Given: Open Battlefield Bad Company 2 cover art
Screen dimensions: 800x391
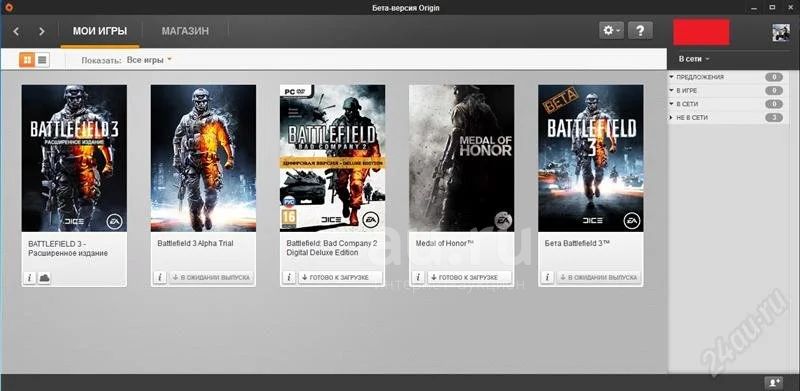Looking at the screenshot, I should [x=333, y=158].
